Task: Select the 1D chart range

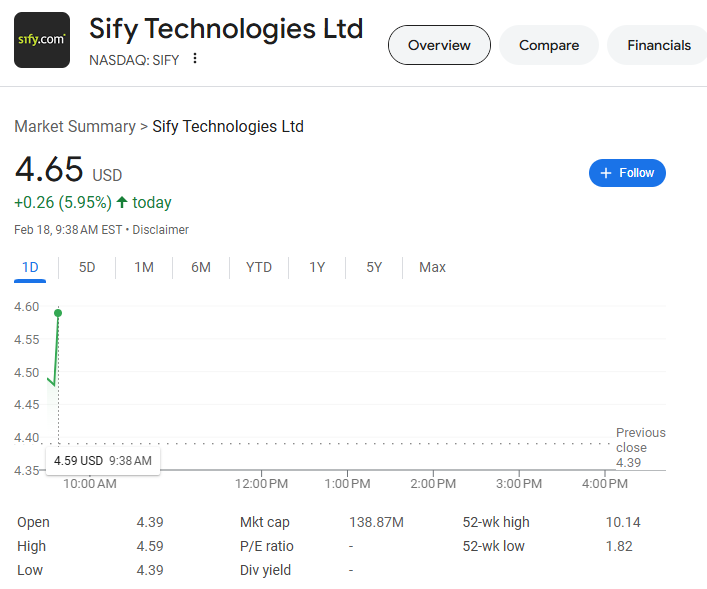Action: (x=30, y=267)
